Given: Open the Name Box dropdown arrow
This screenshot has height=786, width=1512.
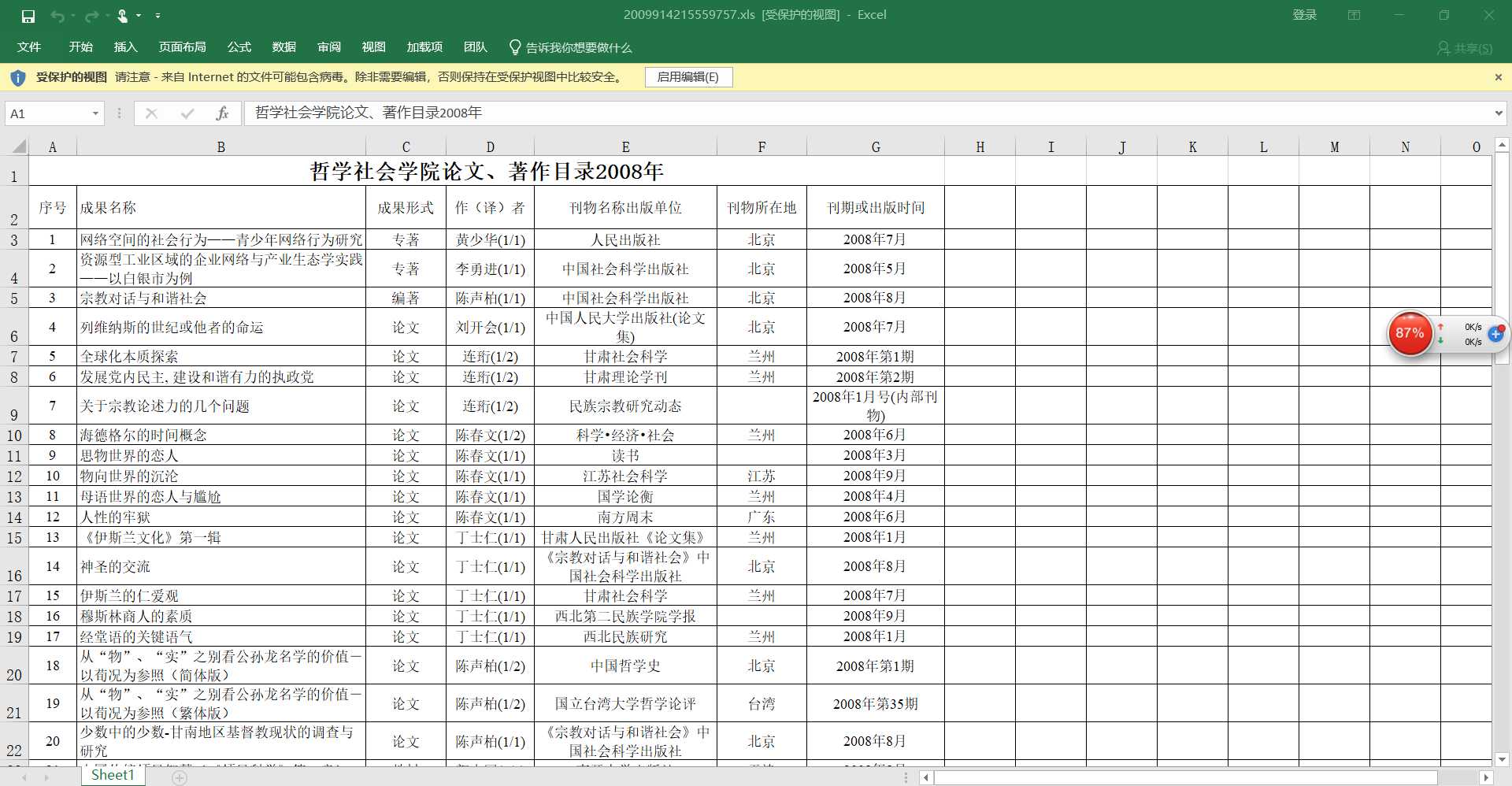Looking at the screenshot, I should (x=95, y=113).
